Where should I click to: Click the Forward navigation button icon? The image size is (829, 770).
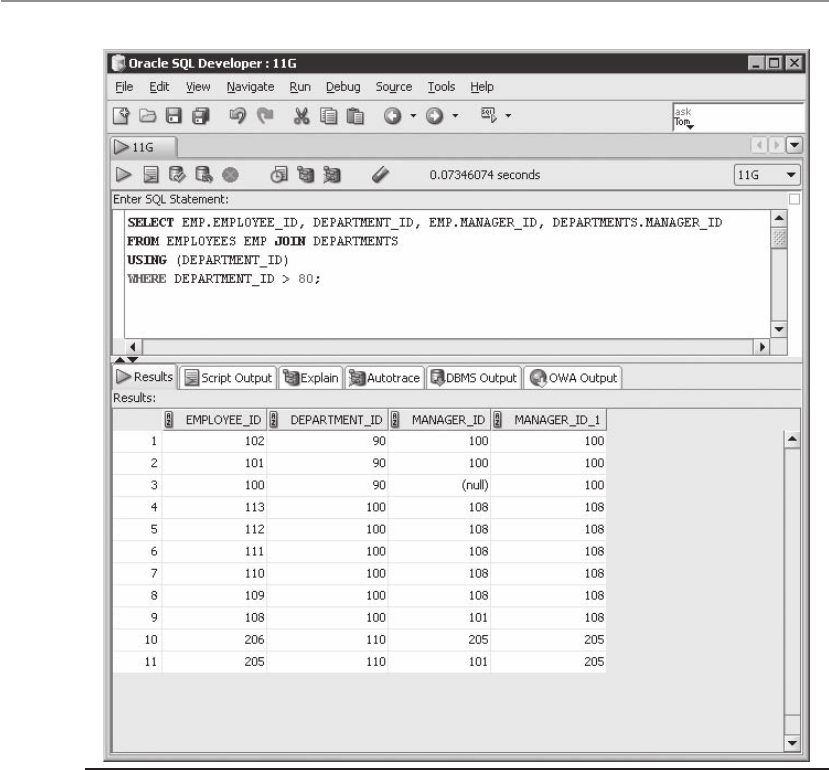pyautogui.click(x=435, y=116)
